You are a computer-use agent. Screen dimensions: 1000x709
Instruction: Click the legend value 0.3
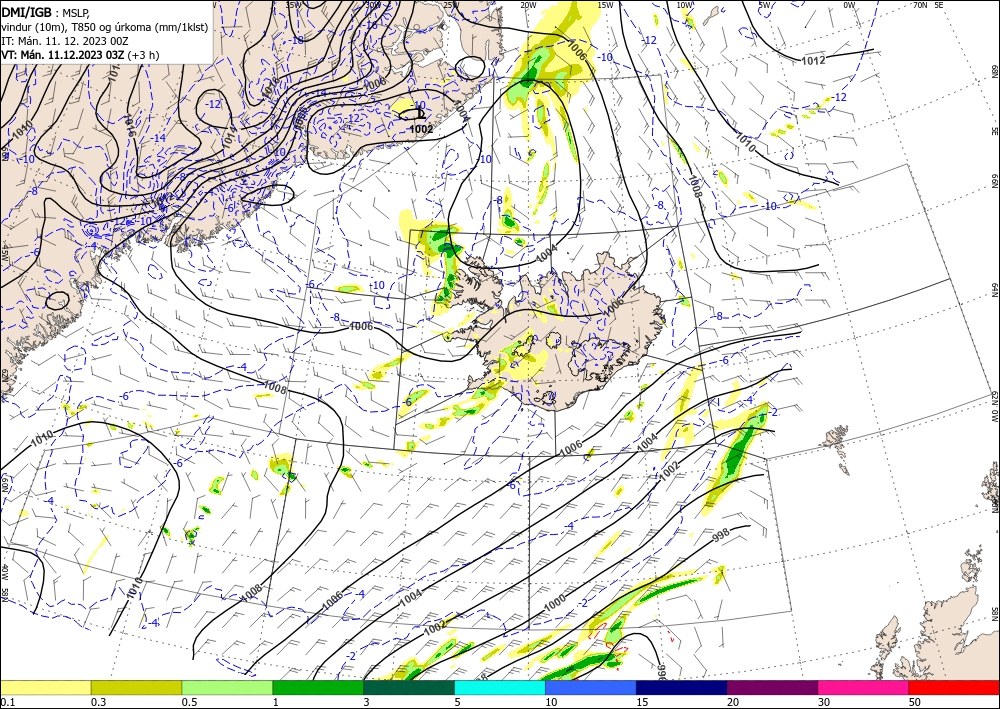(98, 702)
